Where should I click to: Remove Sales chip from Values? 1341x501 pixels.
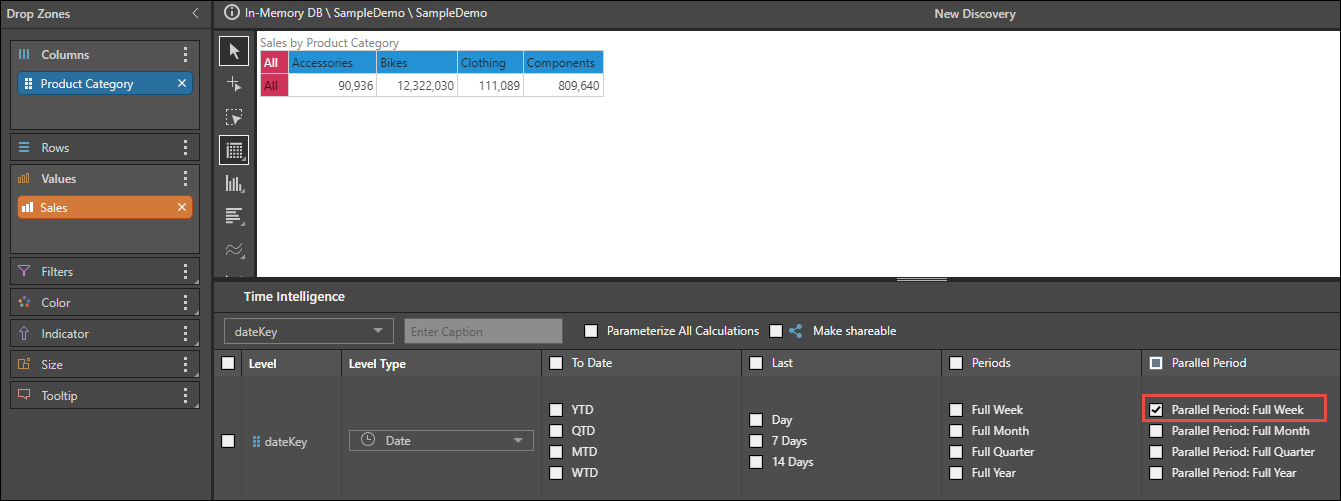tap(182, 207)
